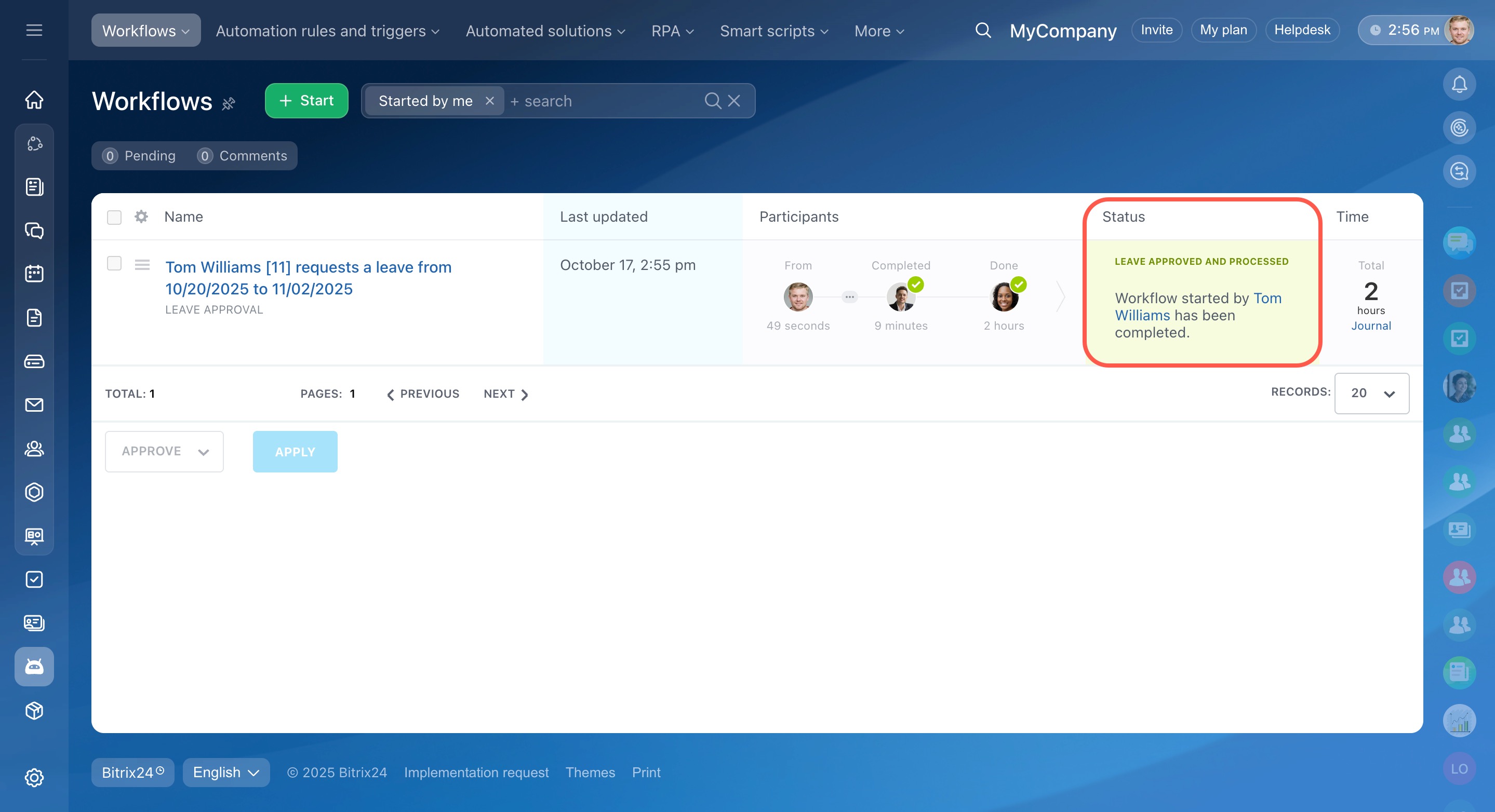This screenshot has width=1495, height=812.
Task: Click the row actions menu icon
Action: point(142,265)
